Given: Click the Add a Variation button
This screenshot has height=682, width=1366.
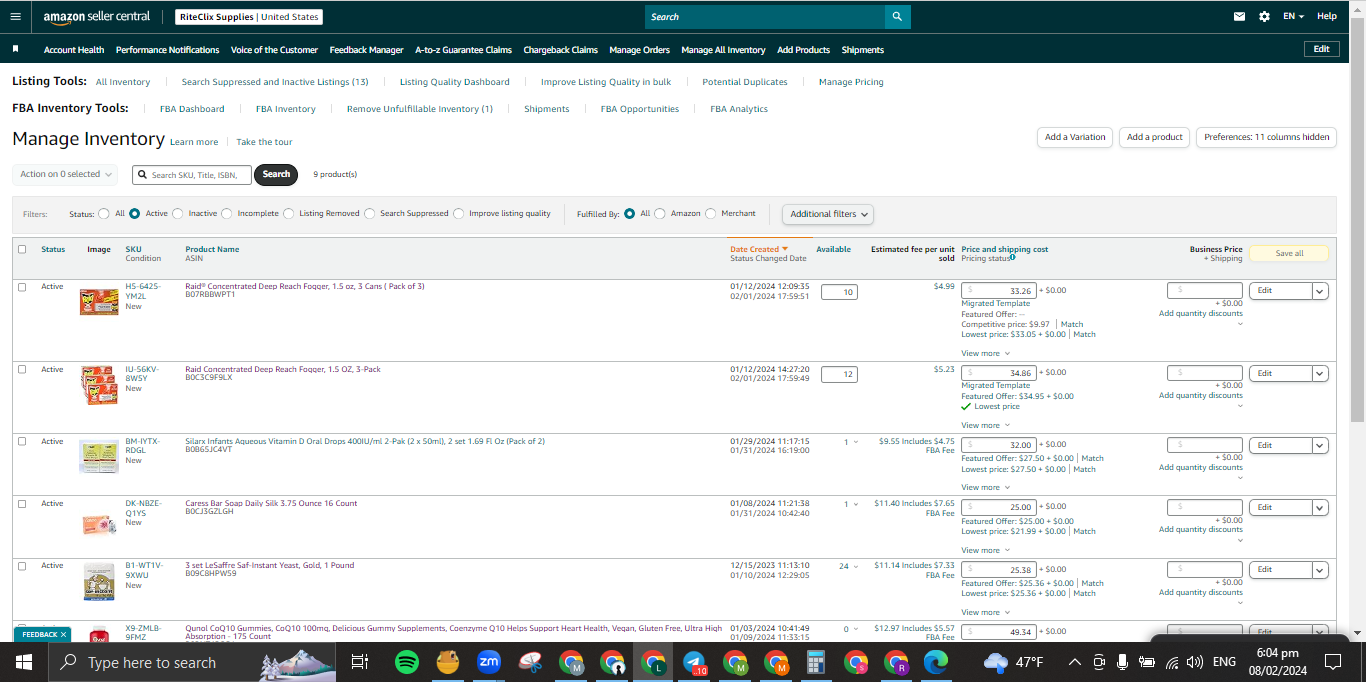Looking at the screenshot, I should (x=1075, y=137).
